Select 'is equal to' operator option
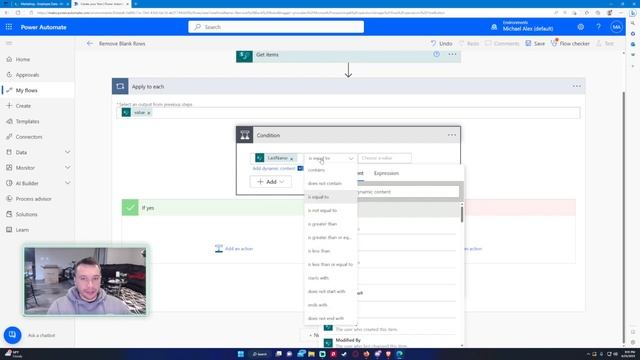 (331, 197)
